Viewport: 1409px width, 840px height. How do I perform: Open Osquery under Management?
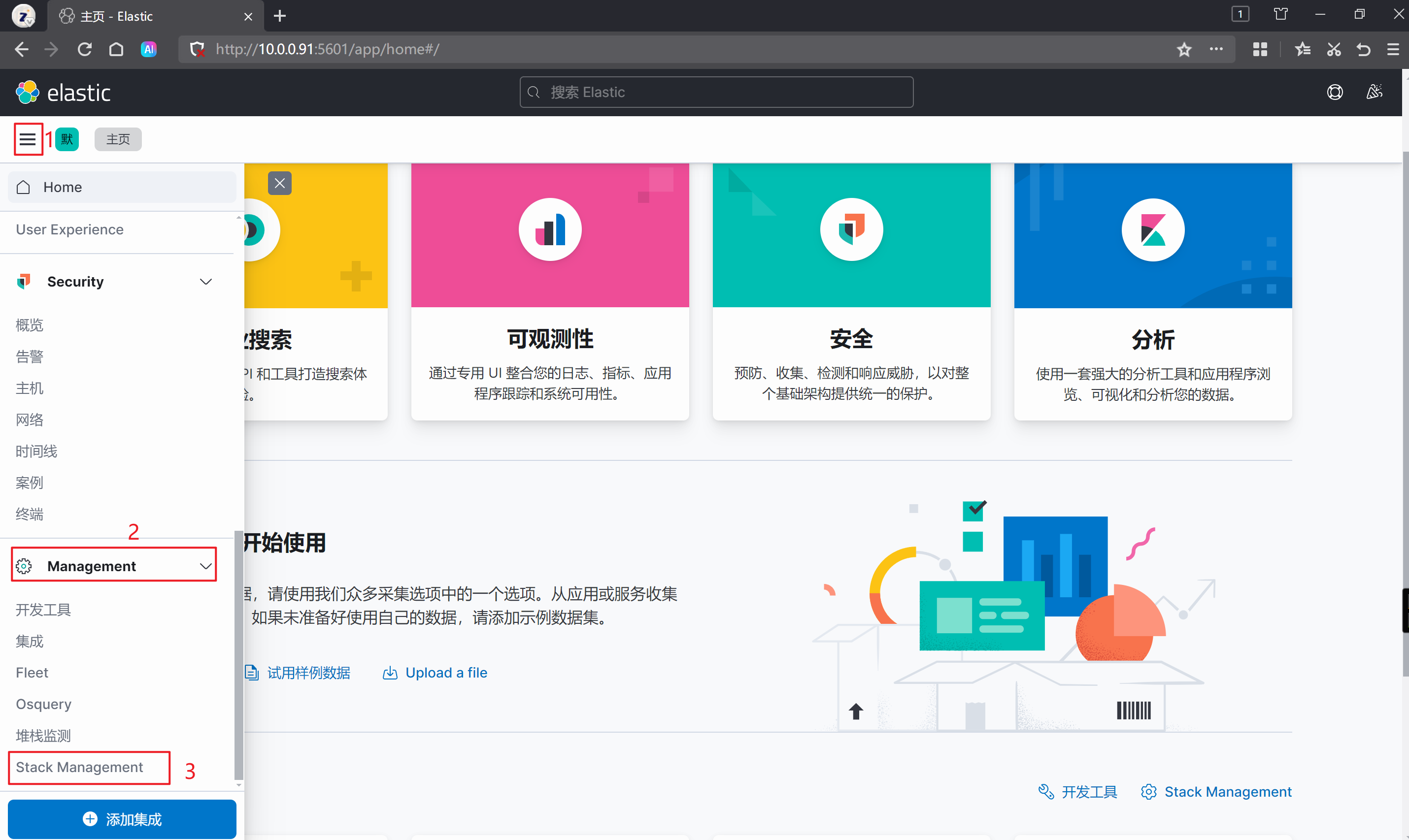click(x=44, y=704)
